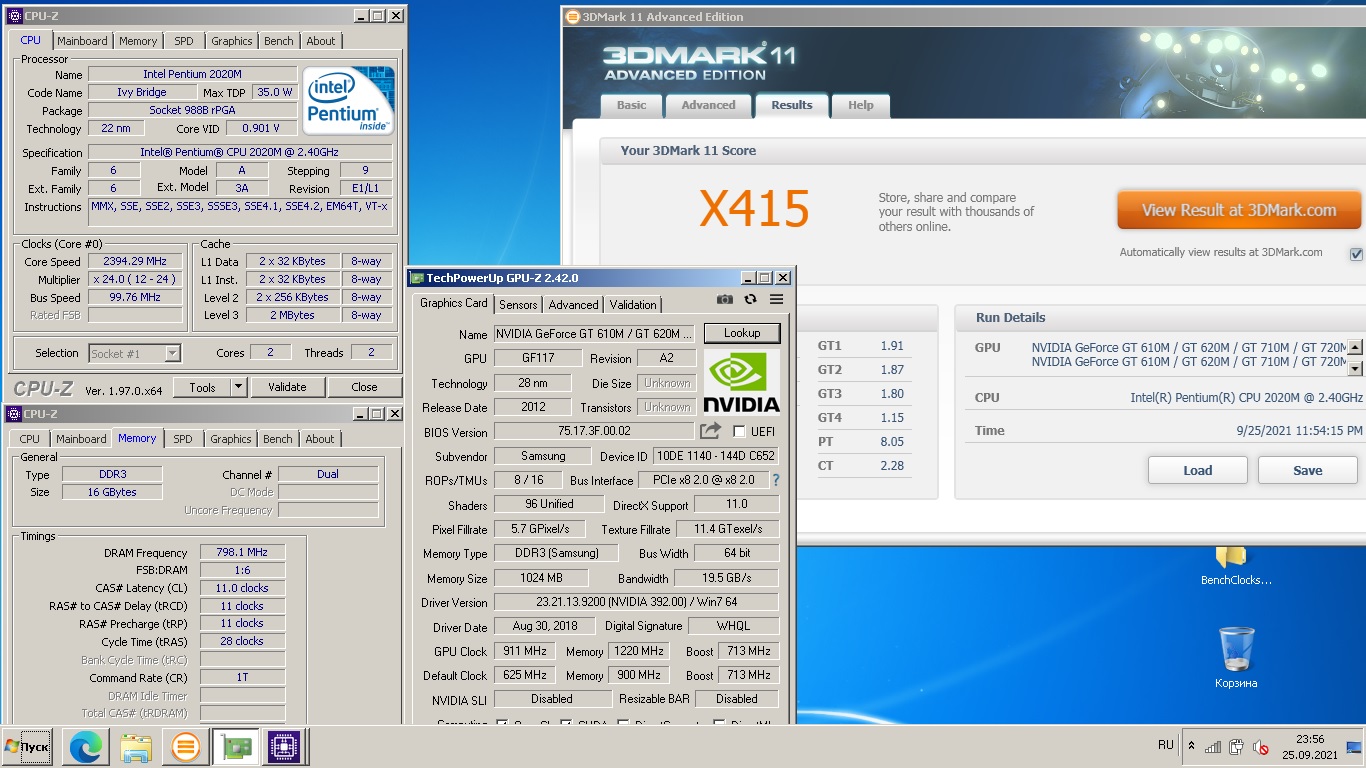Open the GPU-Z hamburger menu
1366x768 pixels.
click(x=776, y=299)
